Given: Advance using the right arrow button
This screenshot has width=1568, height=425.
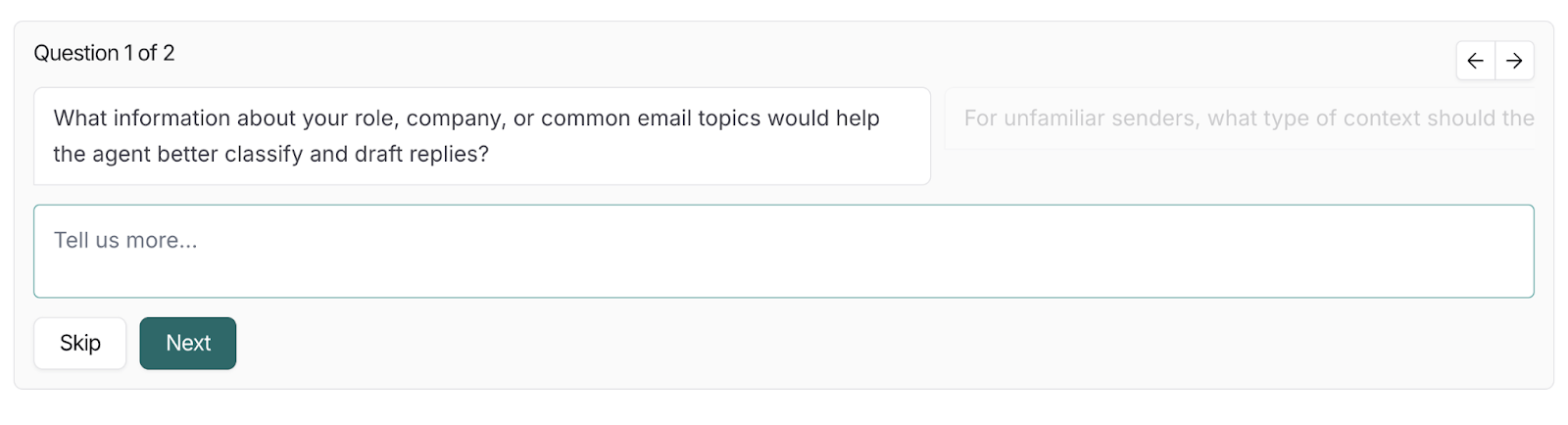Looking at the screenshot, I should pos(1514,61).
